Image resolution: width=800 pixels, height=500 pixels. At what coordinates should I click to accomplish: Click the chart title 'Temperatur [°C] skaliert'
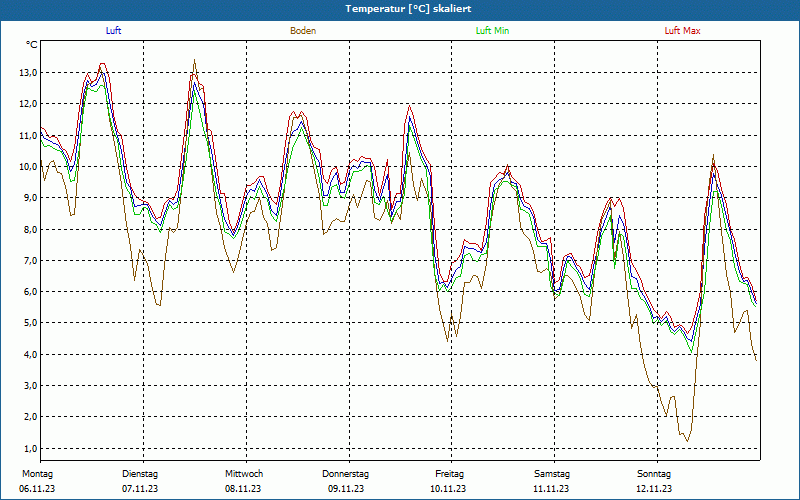coord(408,9)
